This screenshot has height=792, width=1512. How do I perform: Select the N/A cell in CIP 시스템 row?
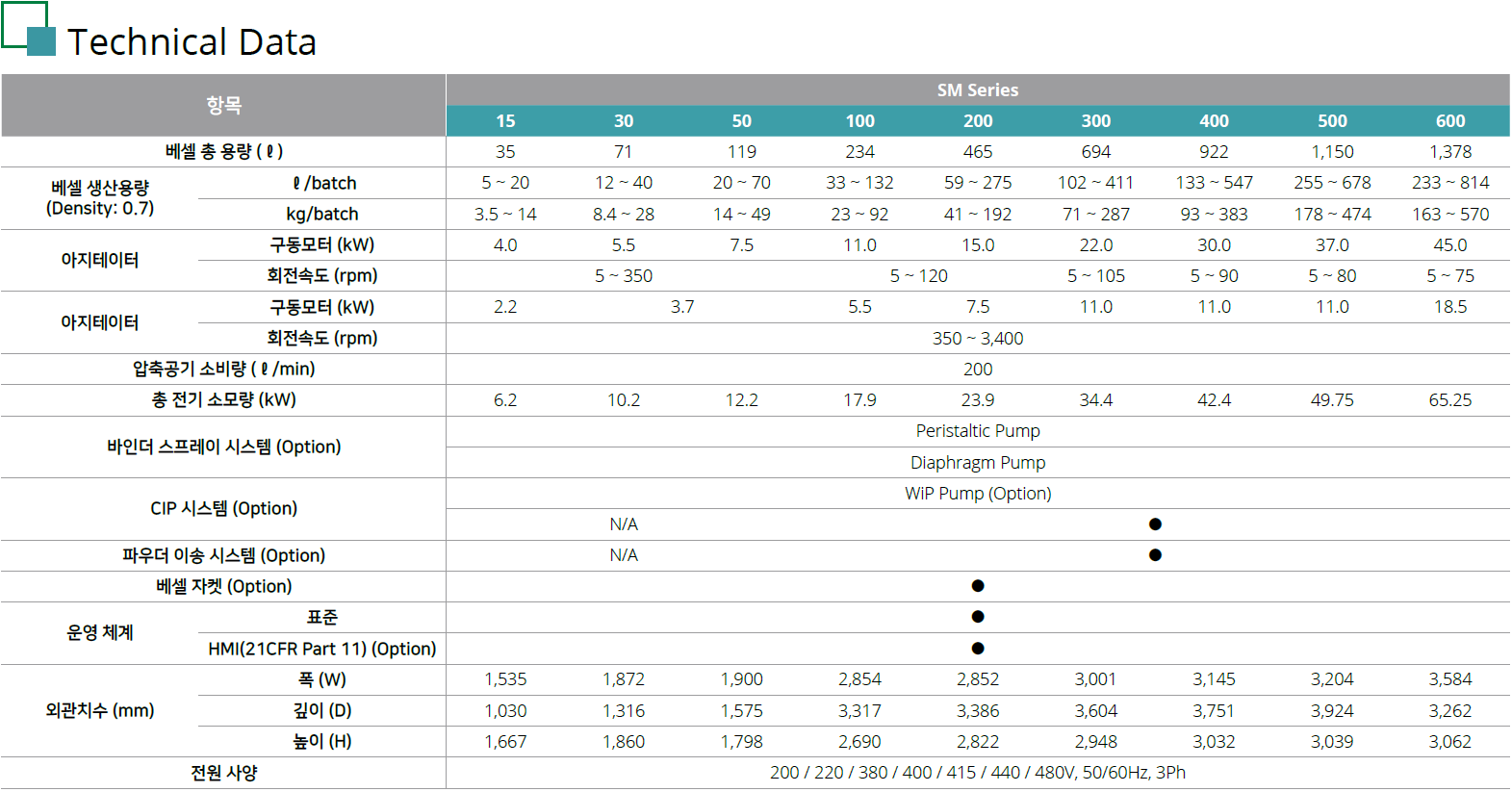pyautogui.click(x=624, y=524)
